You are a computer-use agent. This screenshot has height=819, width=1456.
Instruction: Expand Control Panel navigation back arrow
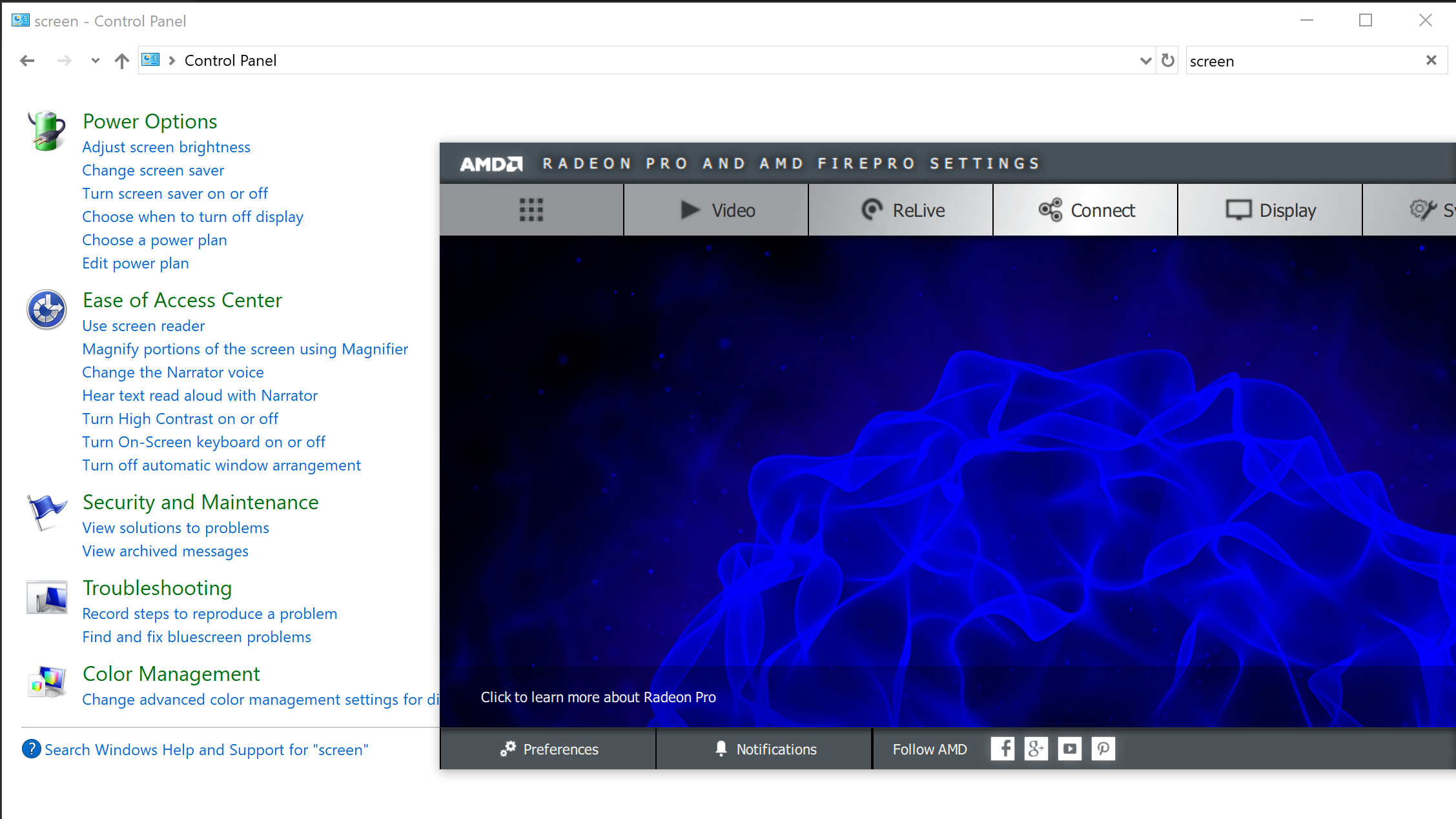click(28, 61)
